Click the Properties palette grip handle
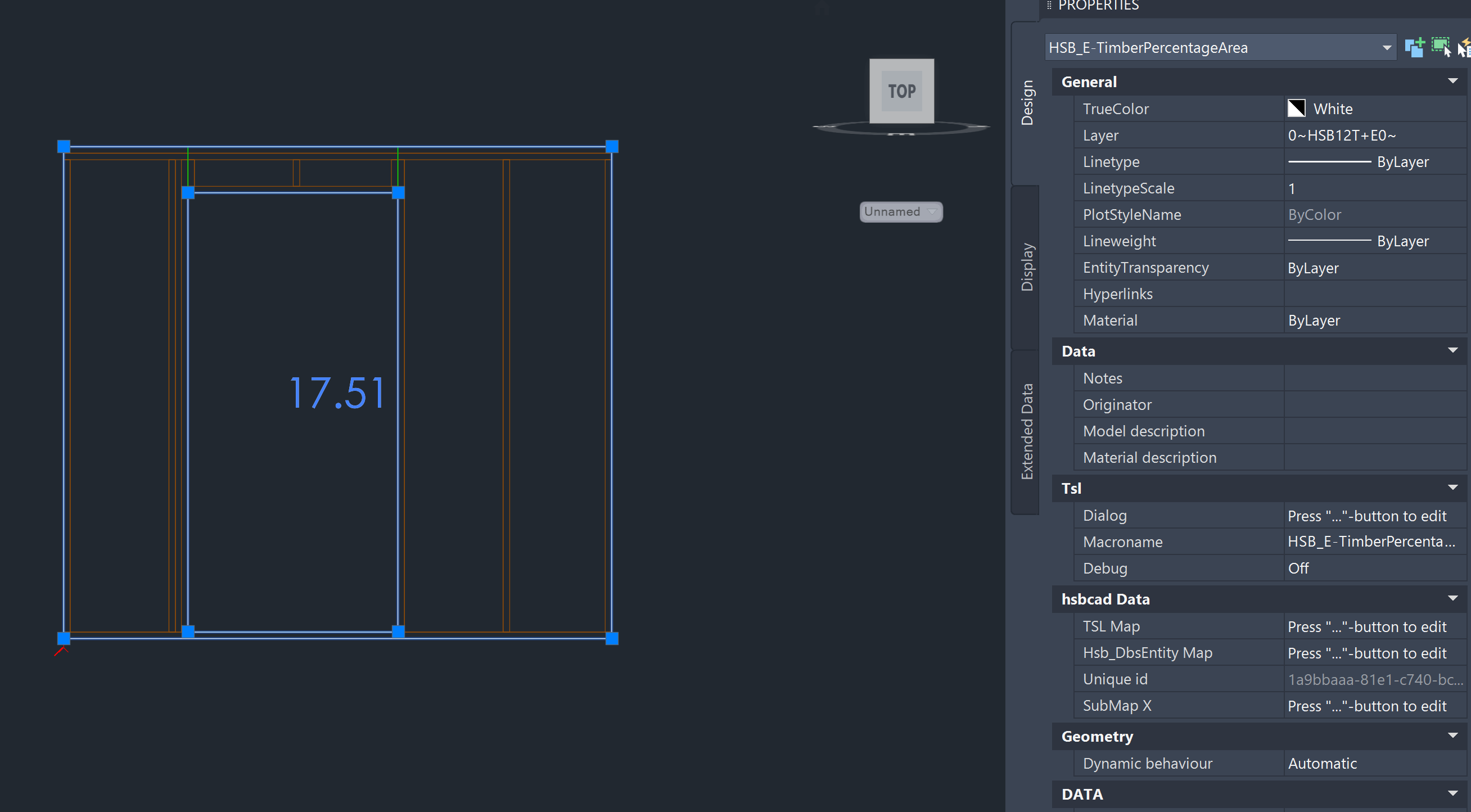The image size is (1471, 812). [x=1049, y=6]
